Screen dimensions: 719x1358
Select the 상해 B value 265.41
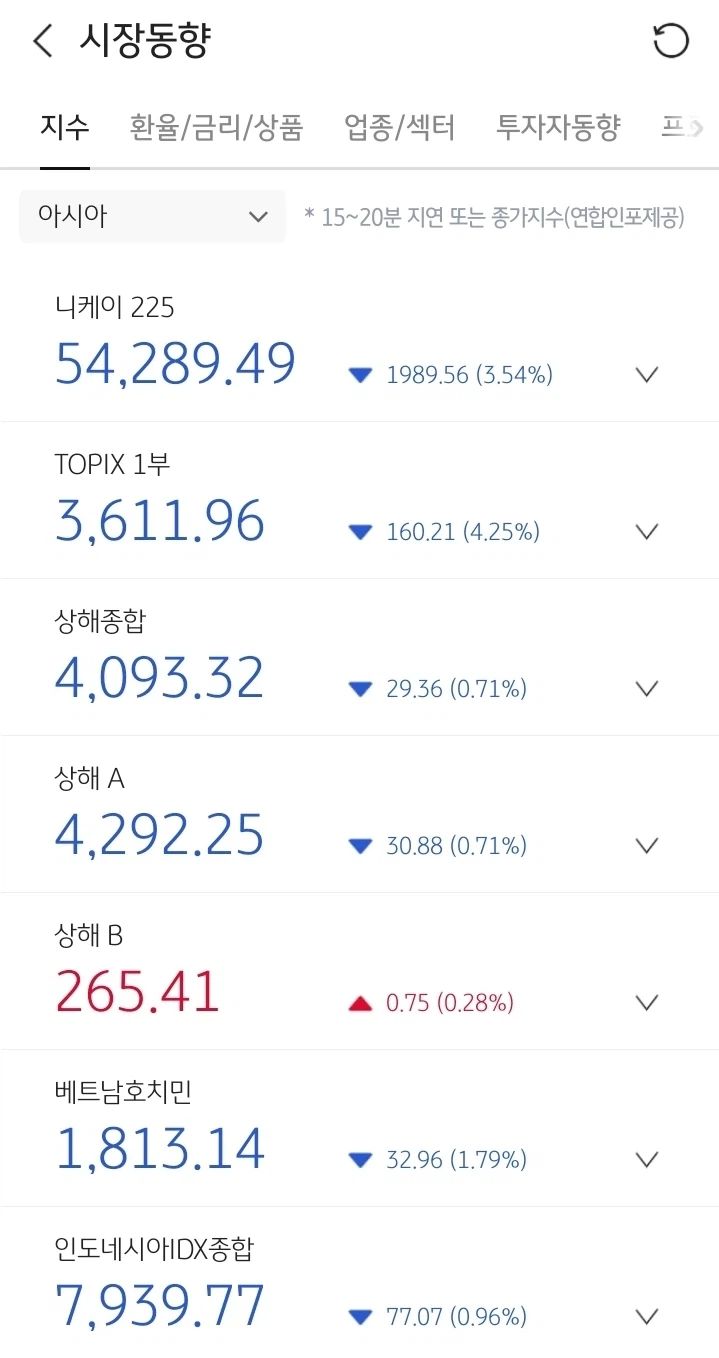(137, 992)
